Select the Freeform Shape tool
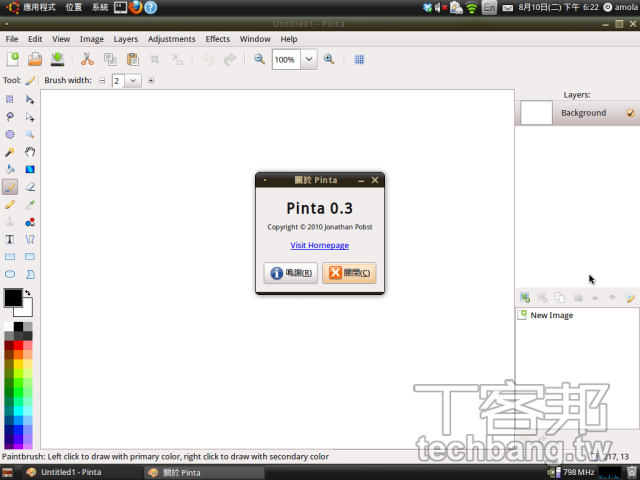This screenshot has width=640, height=480. pos(30,274)
